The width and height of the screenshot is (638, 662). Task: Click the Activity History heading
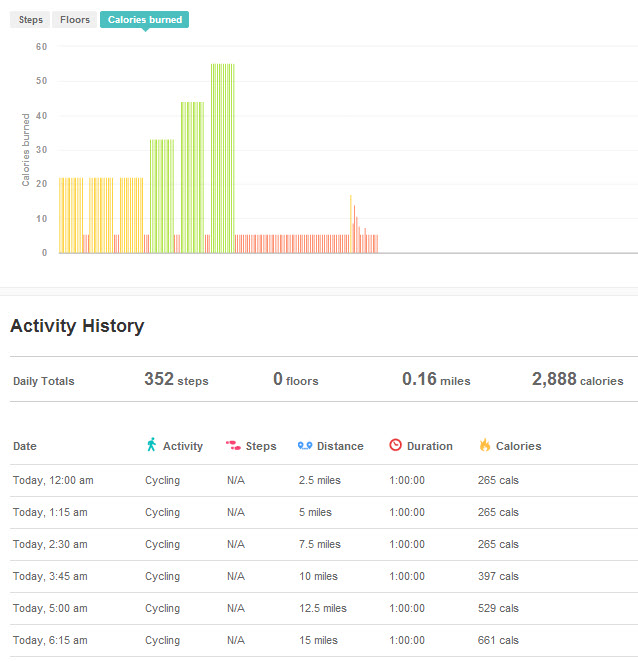click(x=77, y=326)
